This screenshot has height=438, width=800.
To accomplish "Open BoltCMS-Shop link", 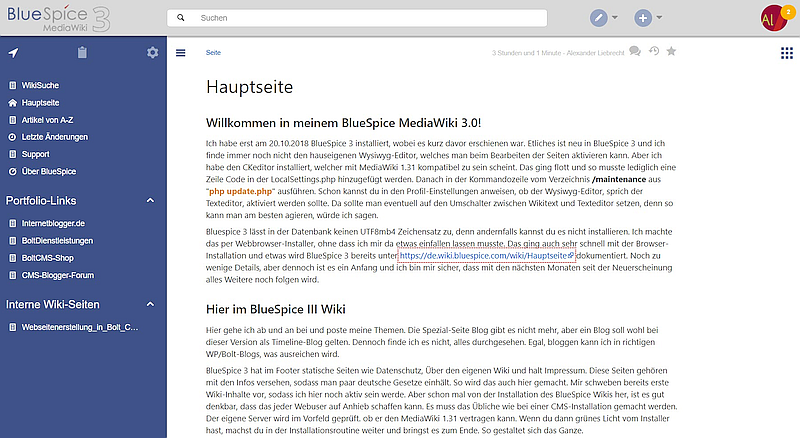I will pyautogui.click(x=47, y=258).
